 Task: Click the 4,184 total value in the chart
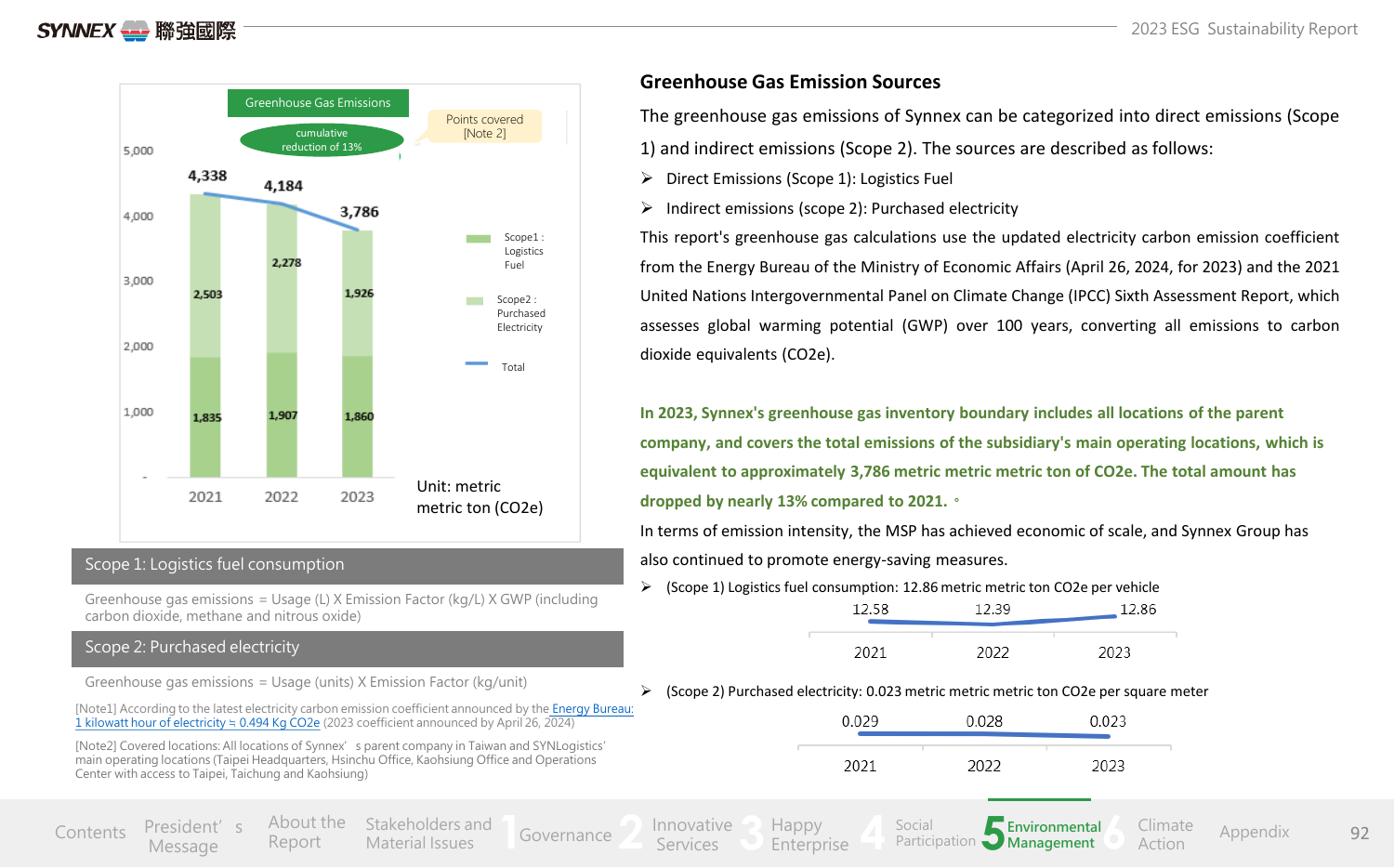pos(283,186)
